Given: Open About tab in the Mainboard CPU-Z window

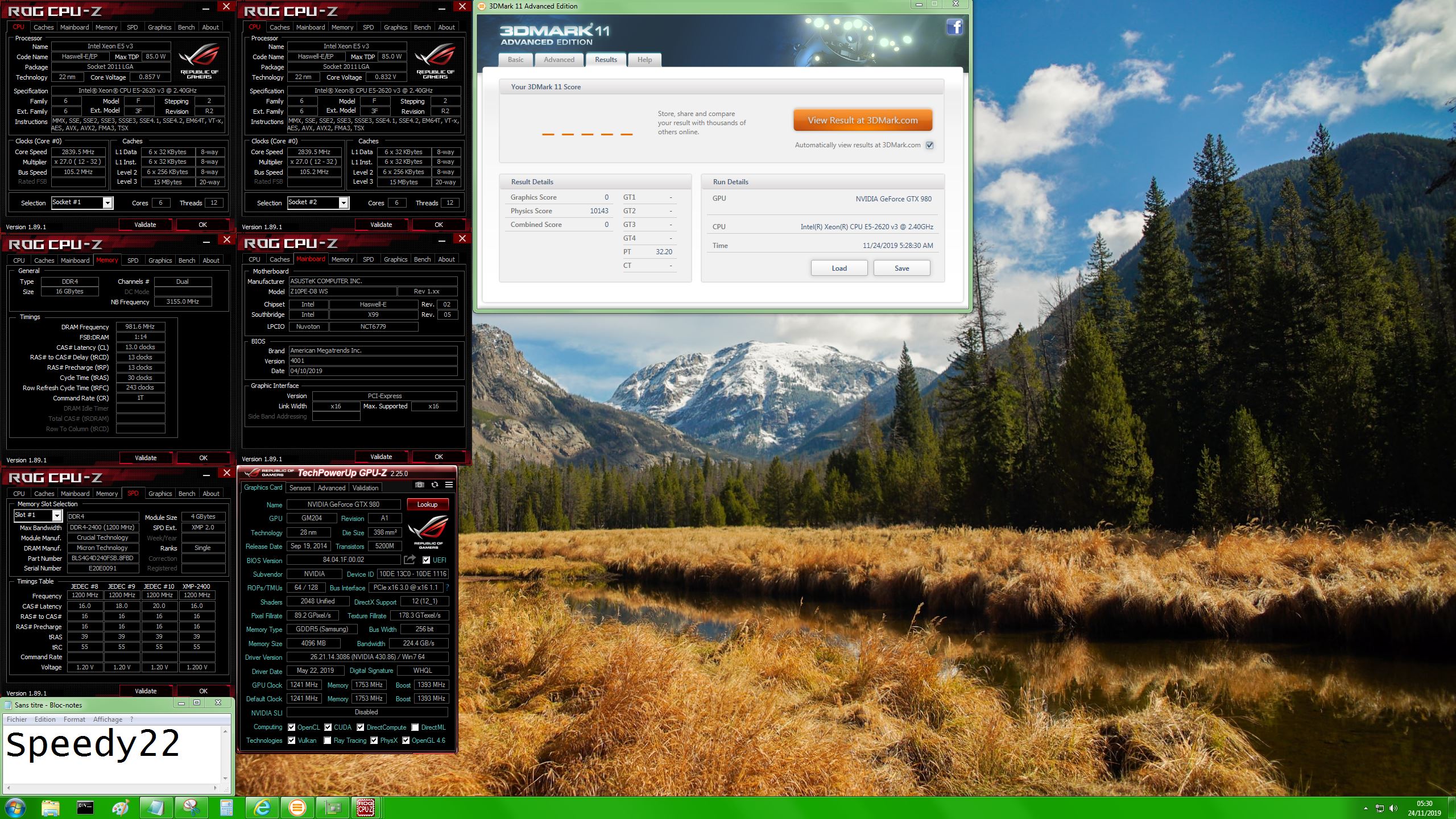Looking at the screenshot, I should [446, 259].
